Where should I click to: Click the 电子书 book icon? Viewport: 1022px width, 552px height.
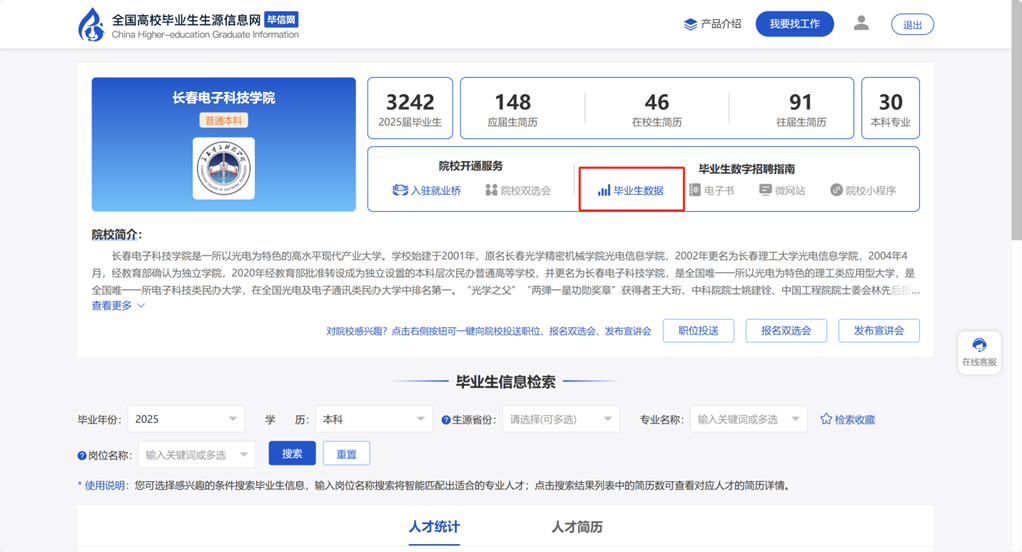click(x=695, y=190)
